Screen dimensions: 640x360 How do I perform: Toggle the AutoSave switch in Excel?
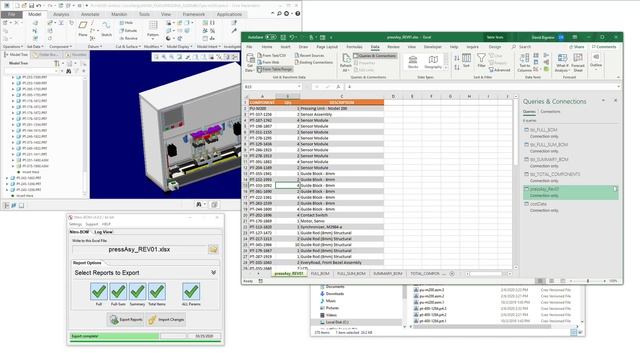click(x=271, y=37)
